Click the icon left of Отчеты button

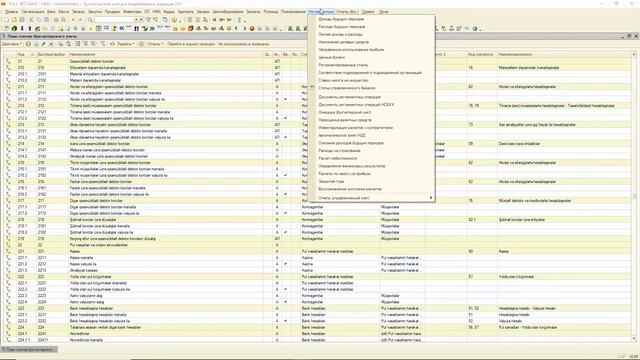coord(141,44)
